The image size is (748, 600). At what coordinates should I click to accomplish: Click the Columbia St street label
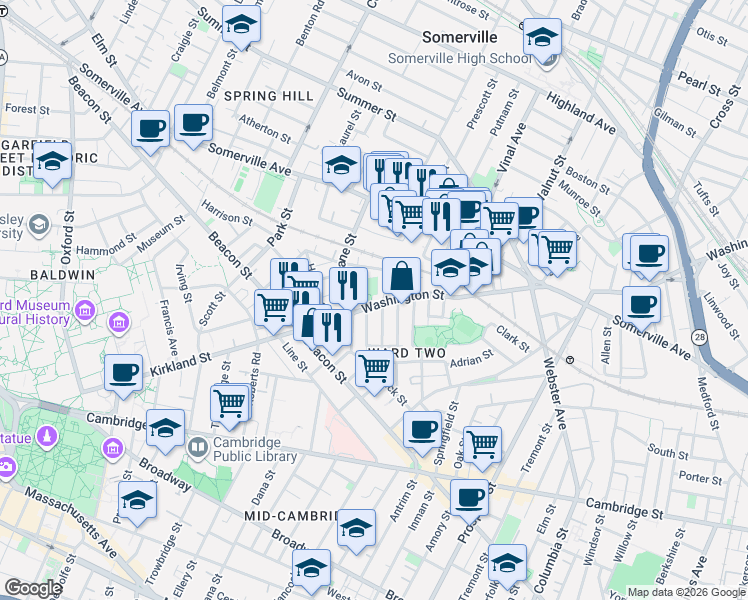coord(551,560)
